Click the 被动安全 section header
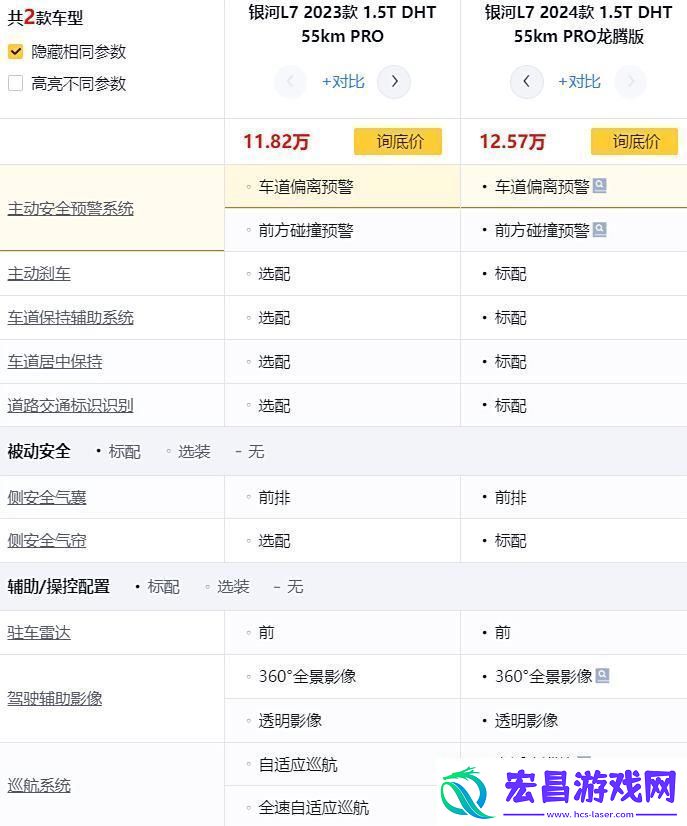Image resolution: width=687 pixels, height=826 pixels. tap(39, 451)
